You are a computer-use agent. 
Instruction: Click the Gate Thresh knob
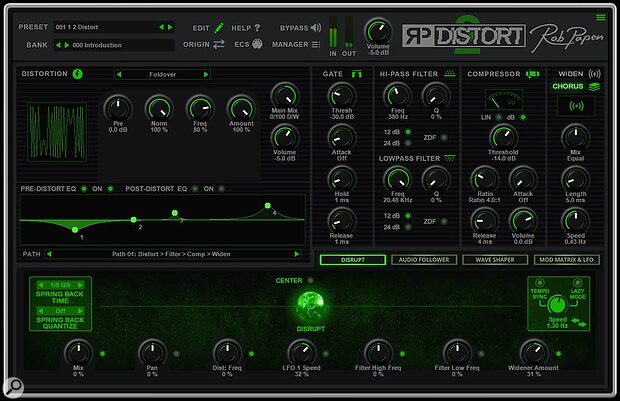342,95
